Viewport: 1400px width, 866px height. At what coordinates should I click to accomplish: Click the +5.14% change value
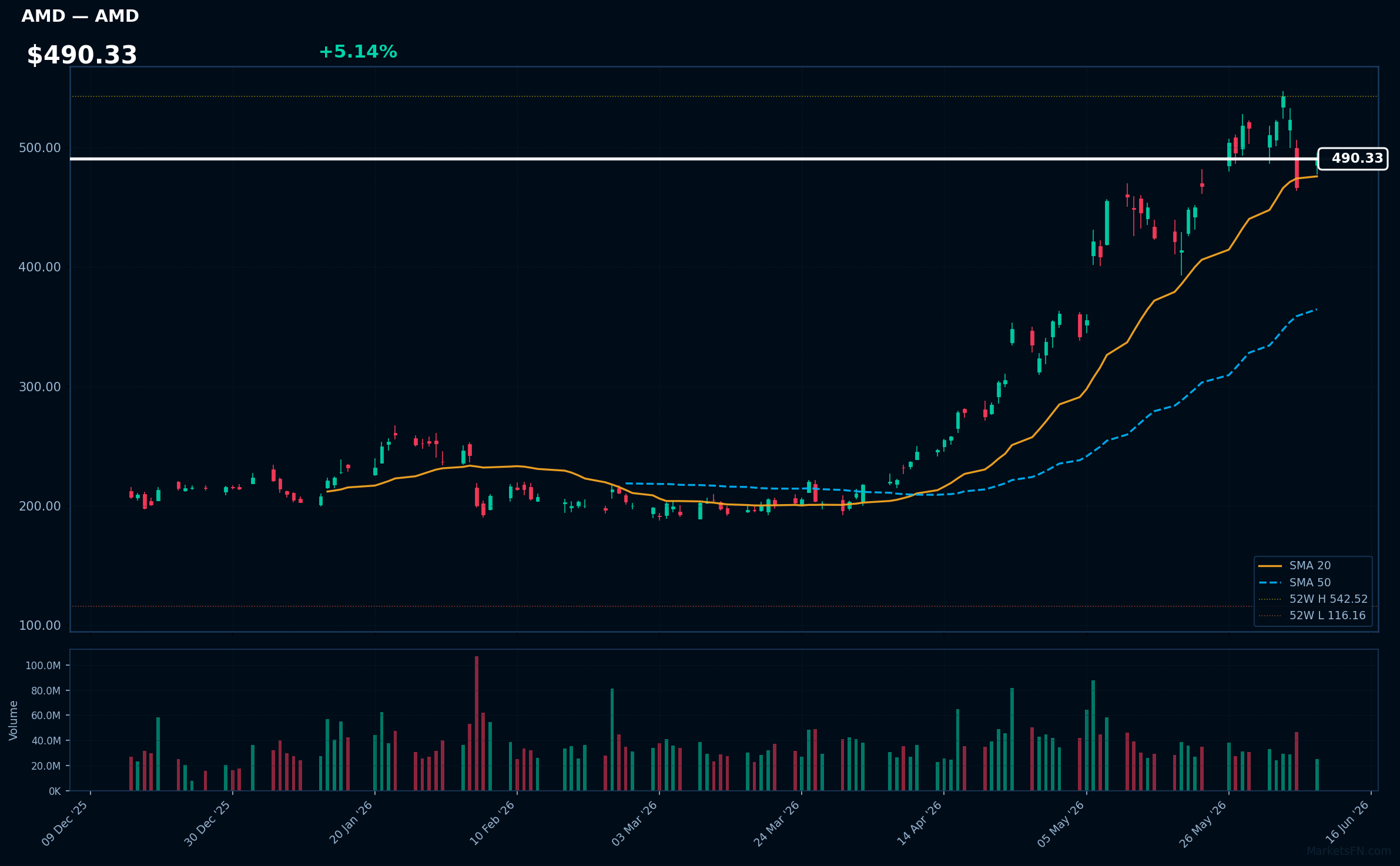(358, 52)
